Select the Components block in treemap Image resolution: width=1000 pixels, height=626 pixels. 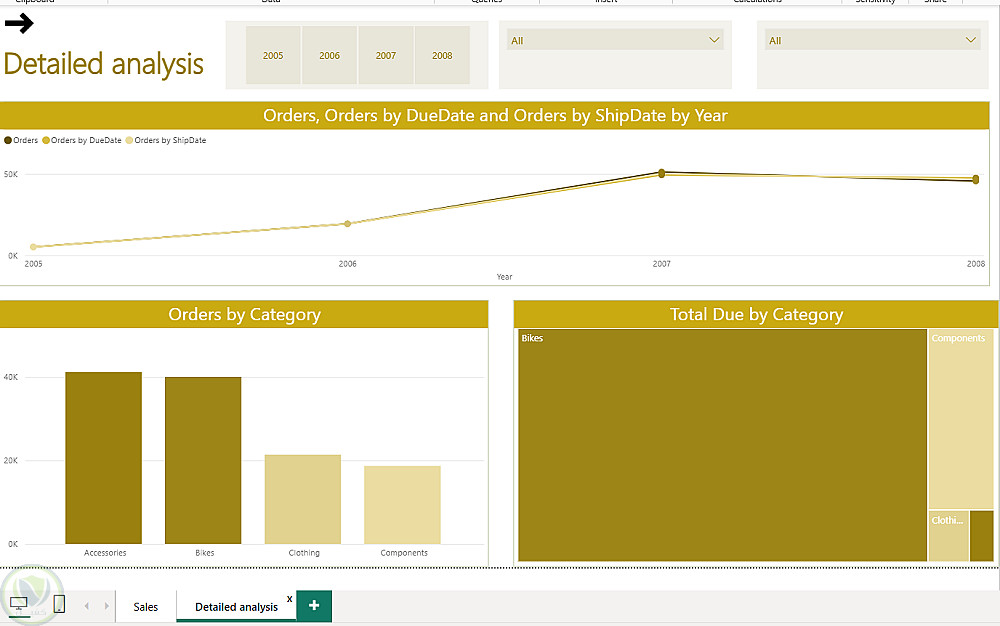pos(961,419)
